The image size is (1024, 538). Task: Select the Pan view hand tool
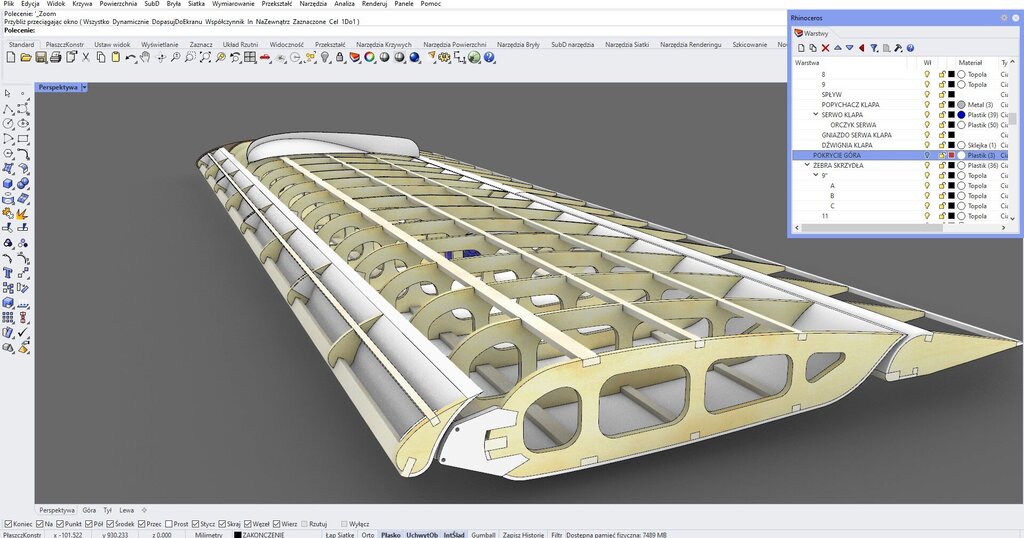point(145,58)
